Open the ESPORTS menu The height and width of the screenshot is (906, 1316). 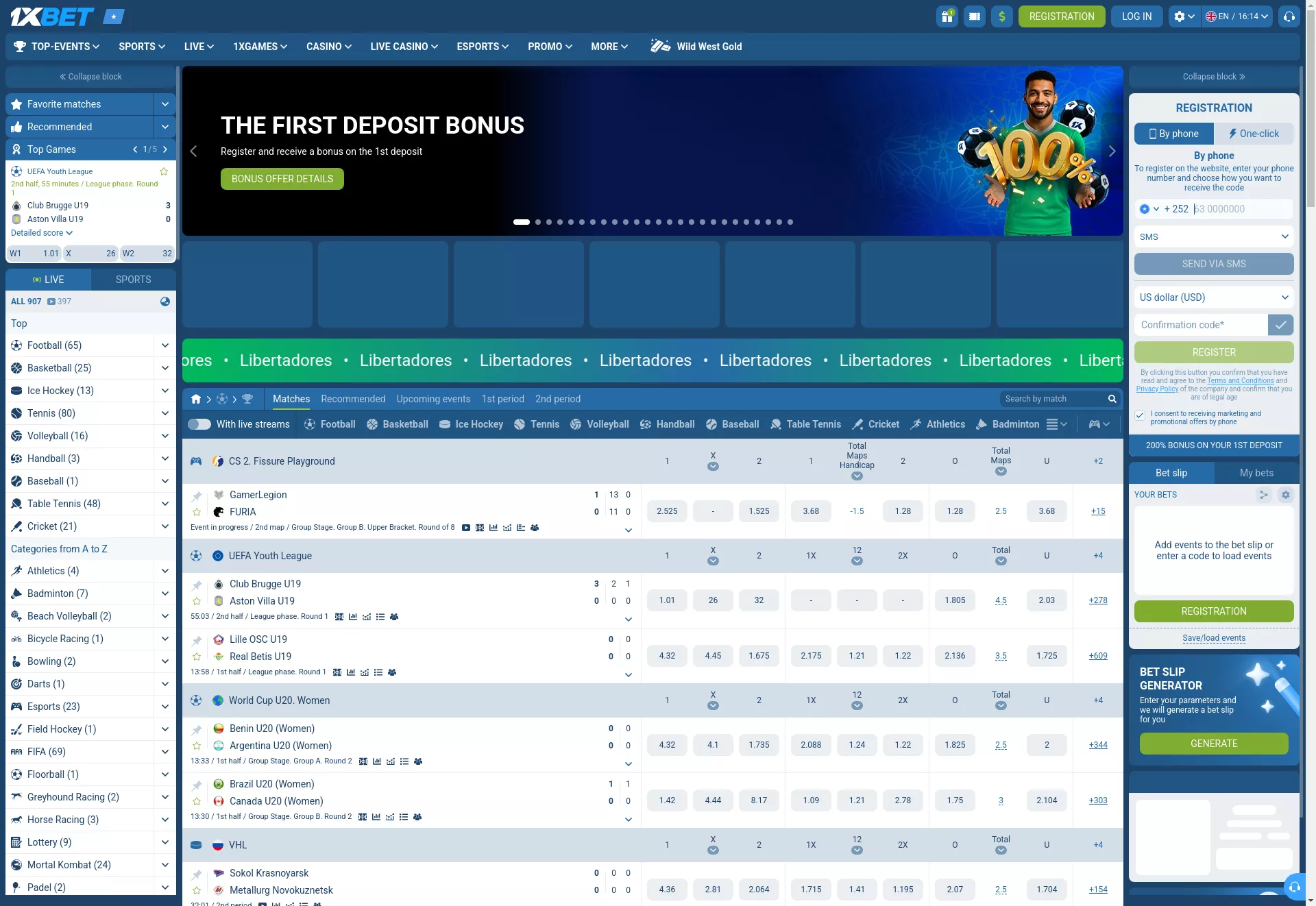pyautogui.click(x=483, y=47)
